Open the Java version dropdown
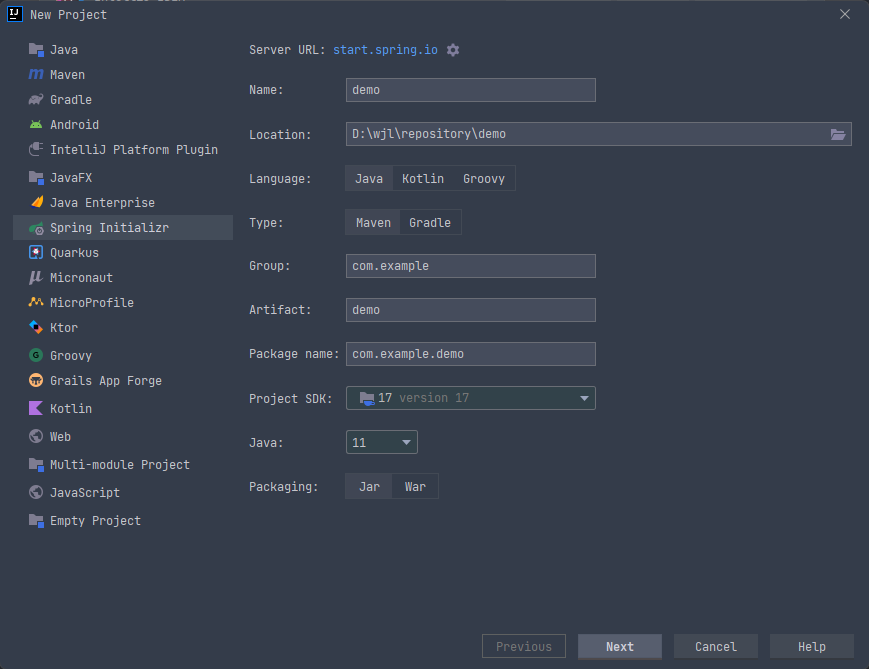This screenshot has width=869, height=669. click(382, 442)
